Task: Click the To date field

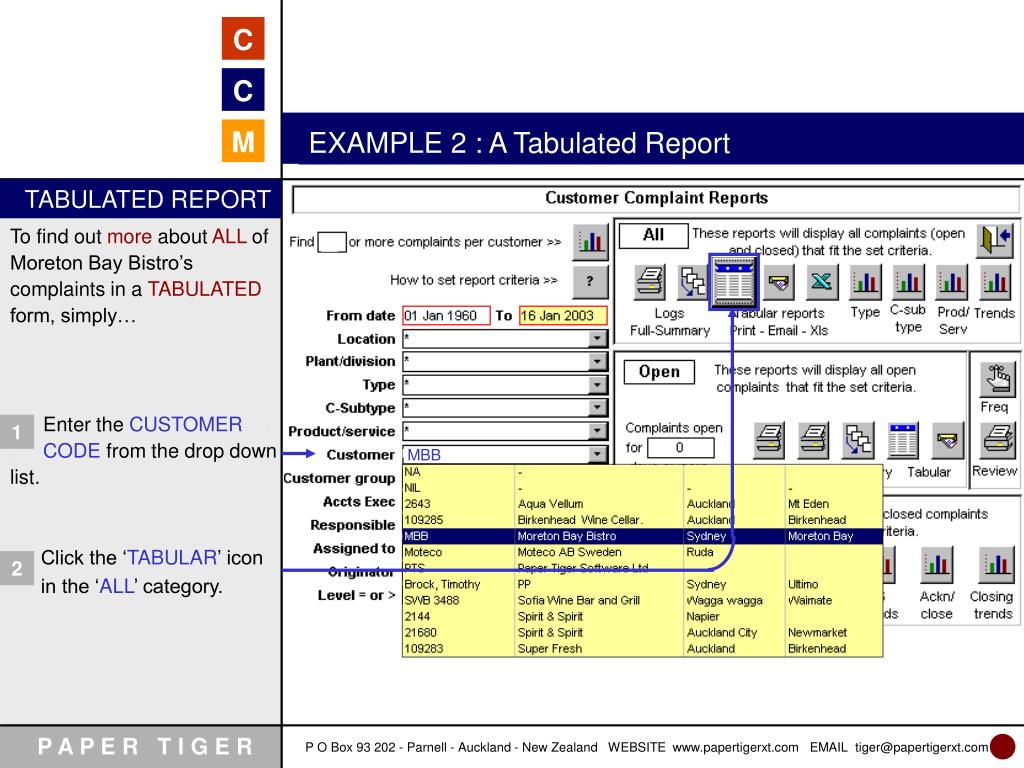Action: (563, 315)
